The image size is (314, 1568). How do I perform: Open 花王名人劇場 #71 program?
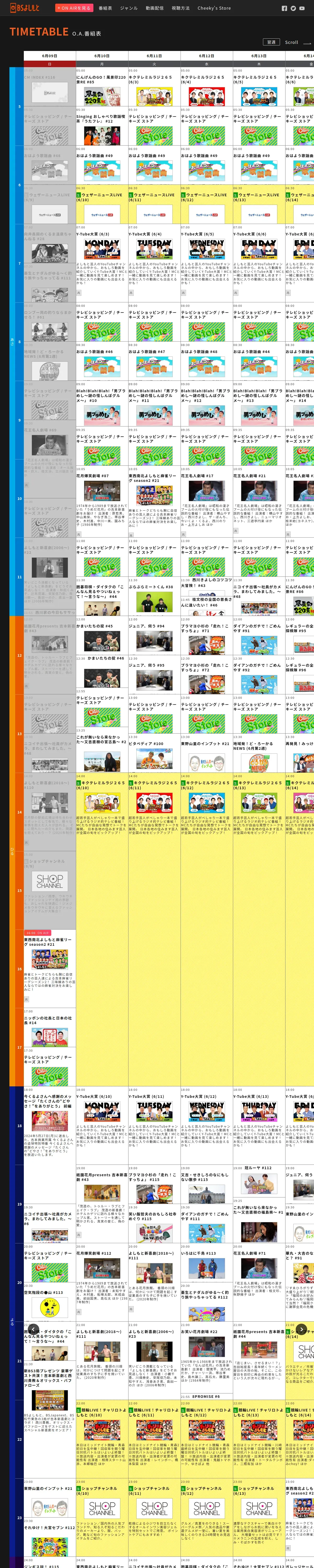[259, 1283]
